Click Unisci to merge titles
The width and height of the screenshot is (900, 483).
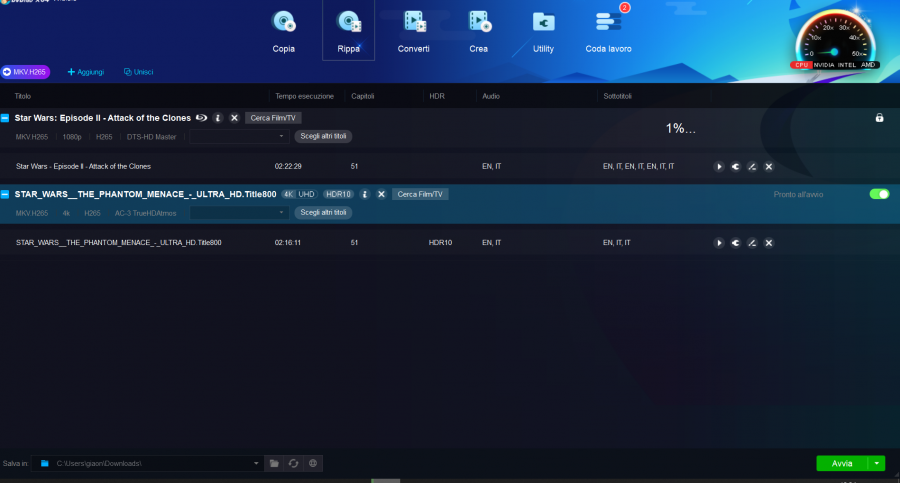click(138, 72)
